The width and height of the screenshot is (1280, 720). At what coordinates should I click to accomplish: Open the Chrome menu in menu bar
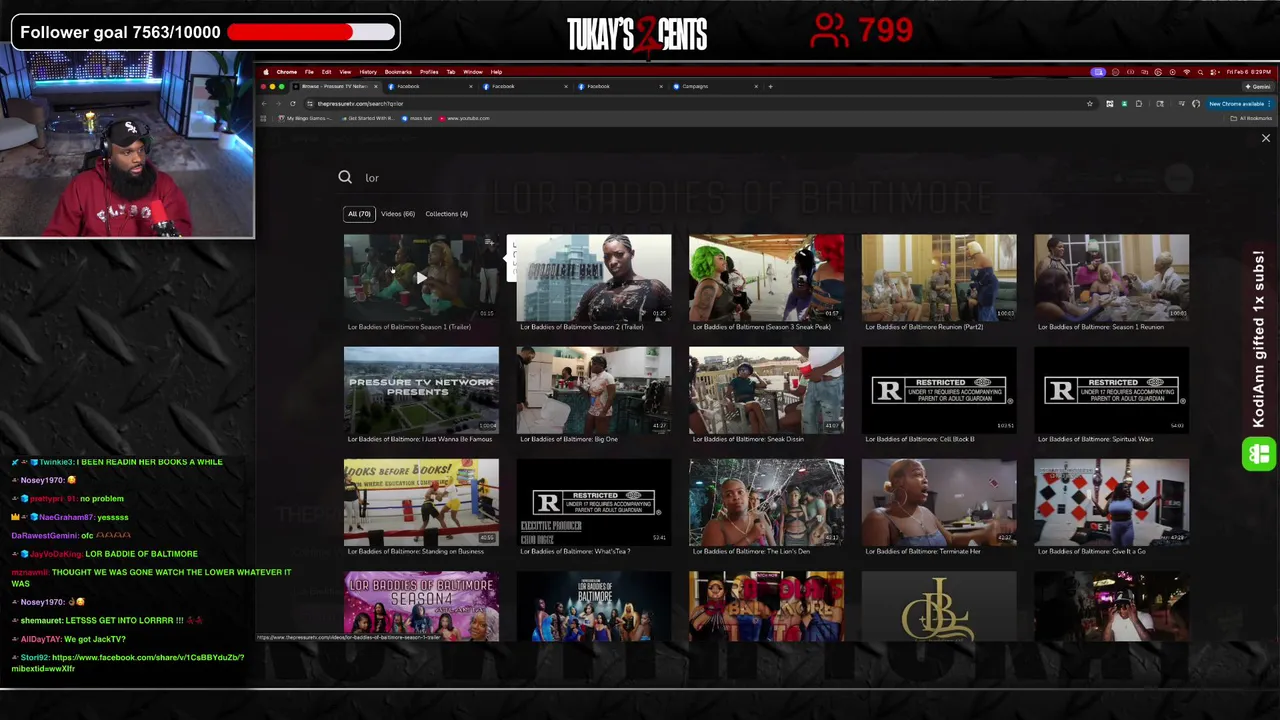pos(287,72)
